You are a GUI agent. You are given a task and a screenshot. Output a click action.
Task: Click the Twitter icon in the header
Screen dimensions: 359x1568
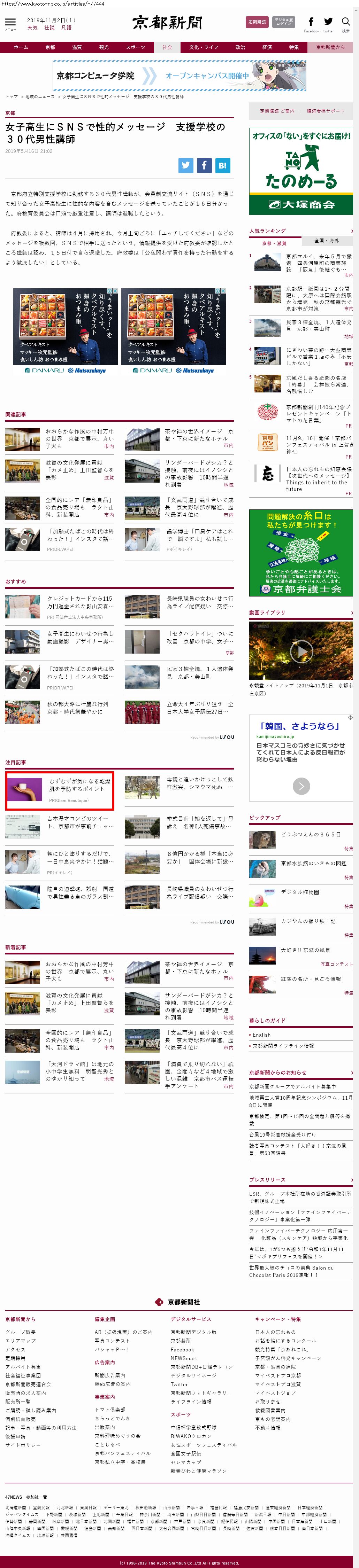[x=328, y=23]
